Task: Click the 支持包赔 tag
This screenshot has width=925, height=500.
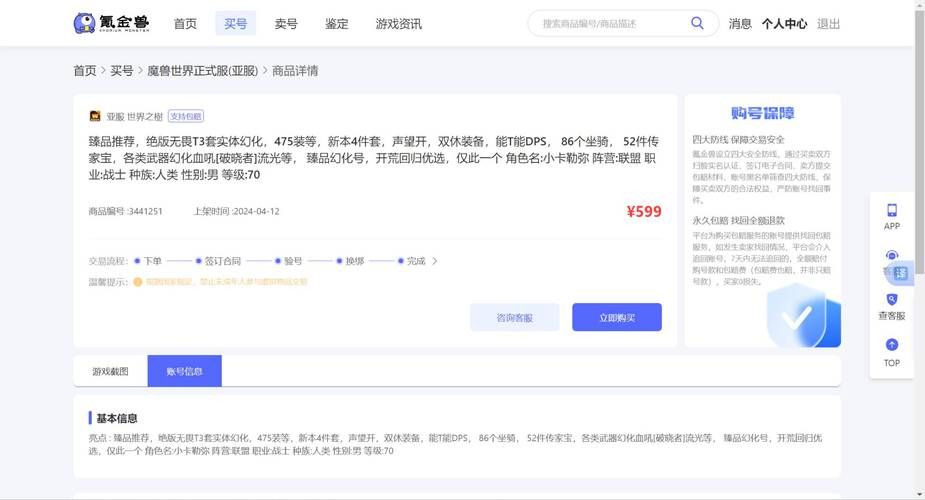Action: [186, 116]
